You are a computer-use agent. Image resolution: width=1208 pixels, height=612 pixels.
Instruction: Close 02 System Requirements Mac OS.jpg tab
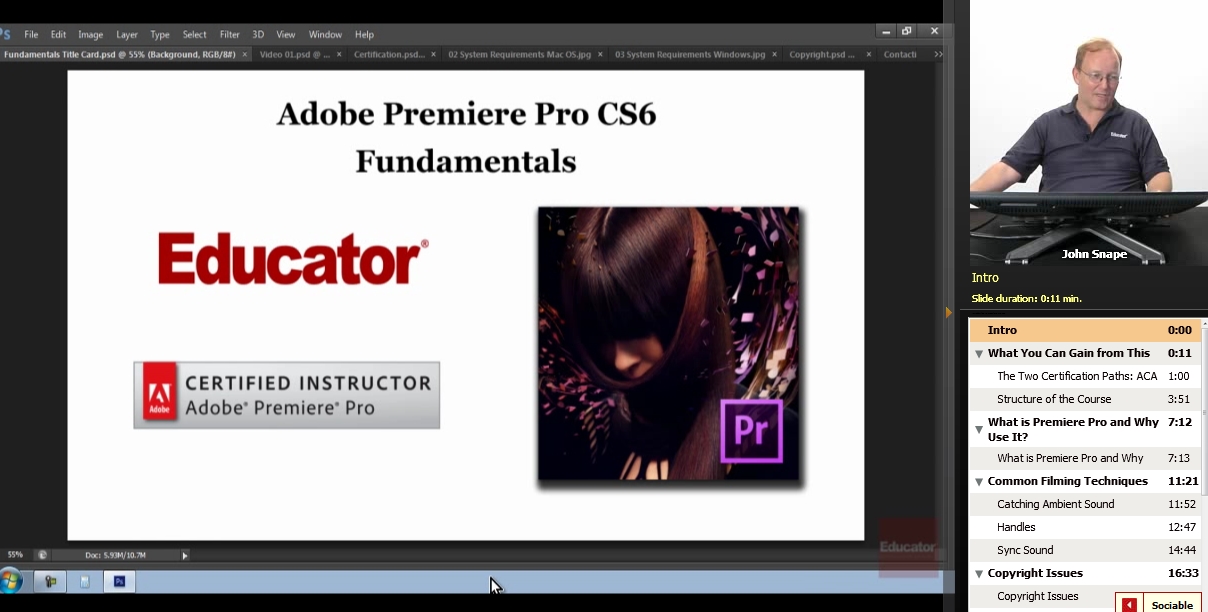click(601, 54)
